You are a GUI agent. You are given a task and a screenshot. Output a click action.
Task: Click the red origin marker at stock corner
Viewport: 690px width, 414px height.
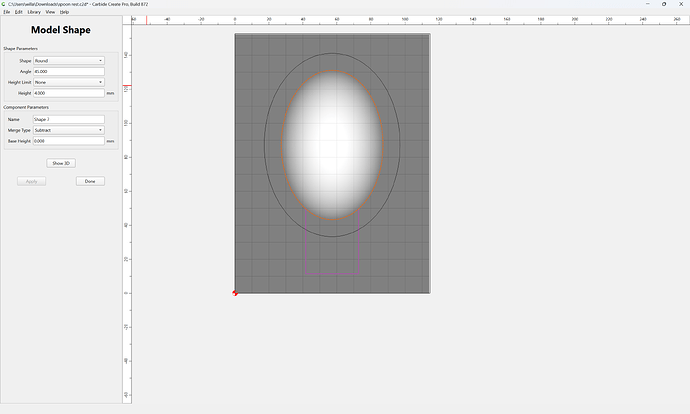[x=235, y=293]
